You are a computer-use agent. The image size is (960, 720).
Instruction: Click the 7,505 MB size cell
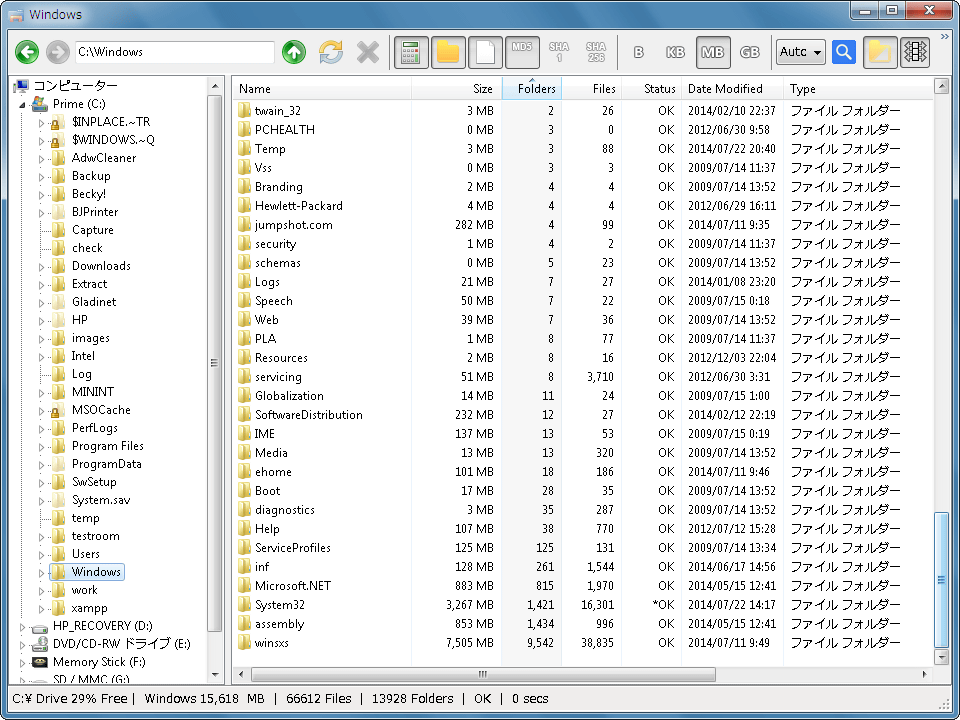pos(470,643)
